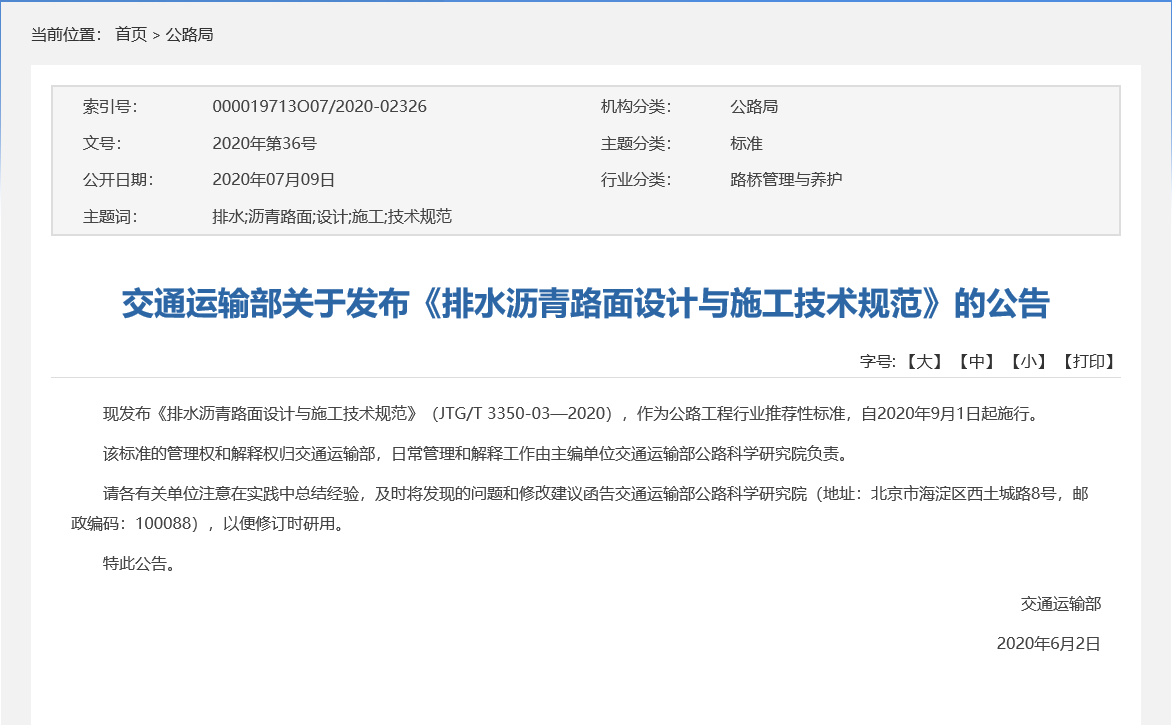Click the blue announcement title heading
This screenshot has width=1172, height=725.
pos(585,303)
